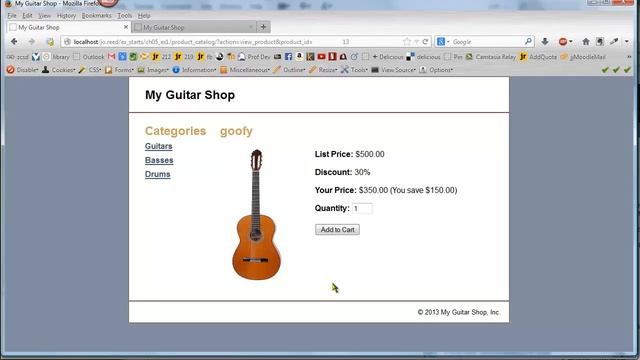Open the File menu
This screenshot has width=640, height=360.
(12, 16)
